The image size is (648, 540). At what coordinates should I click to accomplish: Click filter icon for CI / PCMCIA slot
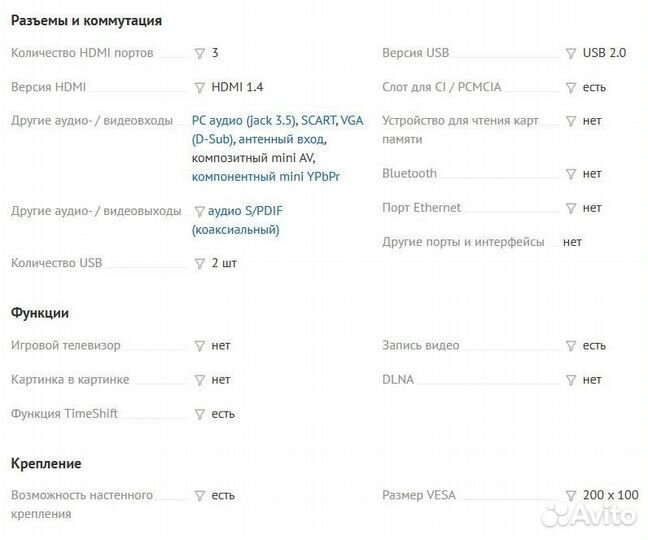point(571,87)
